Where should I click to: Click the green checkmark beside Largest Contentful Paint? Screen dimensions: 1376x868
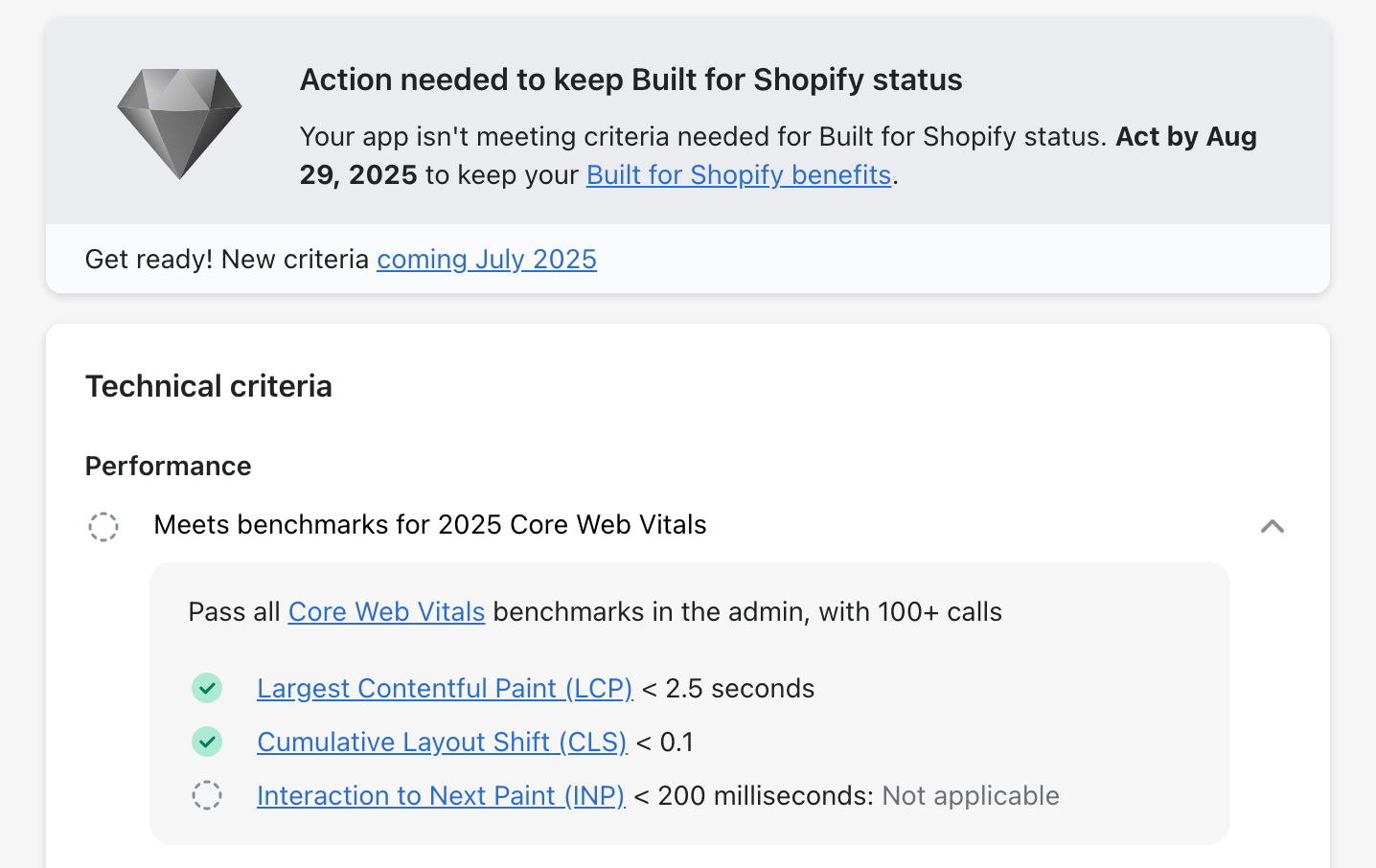(x=207, y=688)
